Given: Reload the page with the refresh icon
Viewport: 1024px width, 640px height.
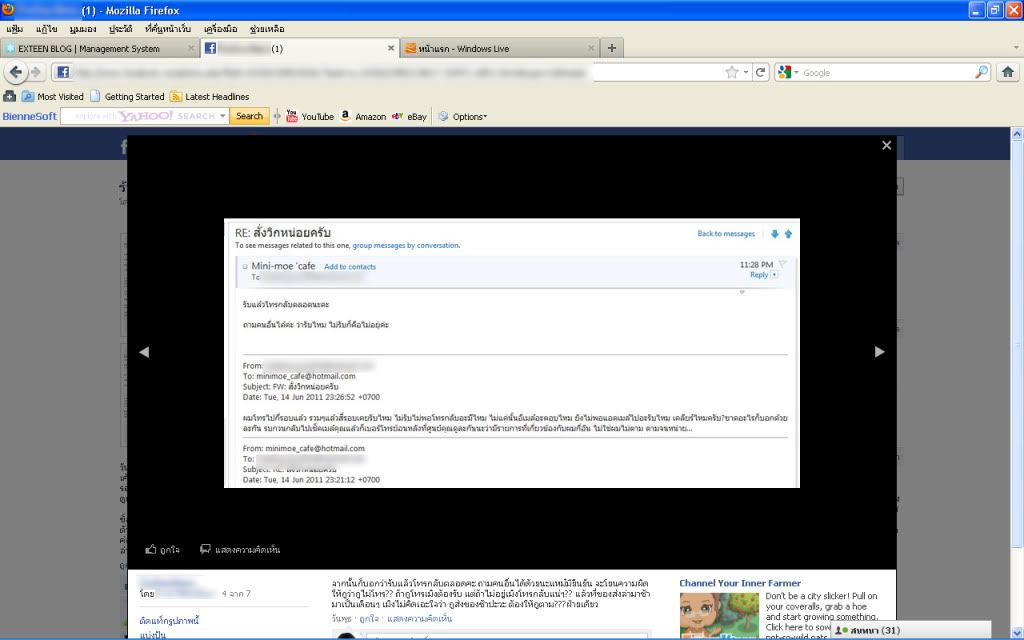Looking at the screenshot, I should coord(760,72).
